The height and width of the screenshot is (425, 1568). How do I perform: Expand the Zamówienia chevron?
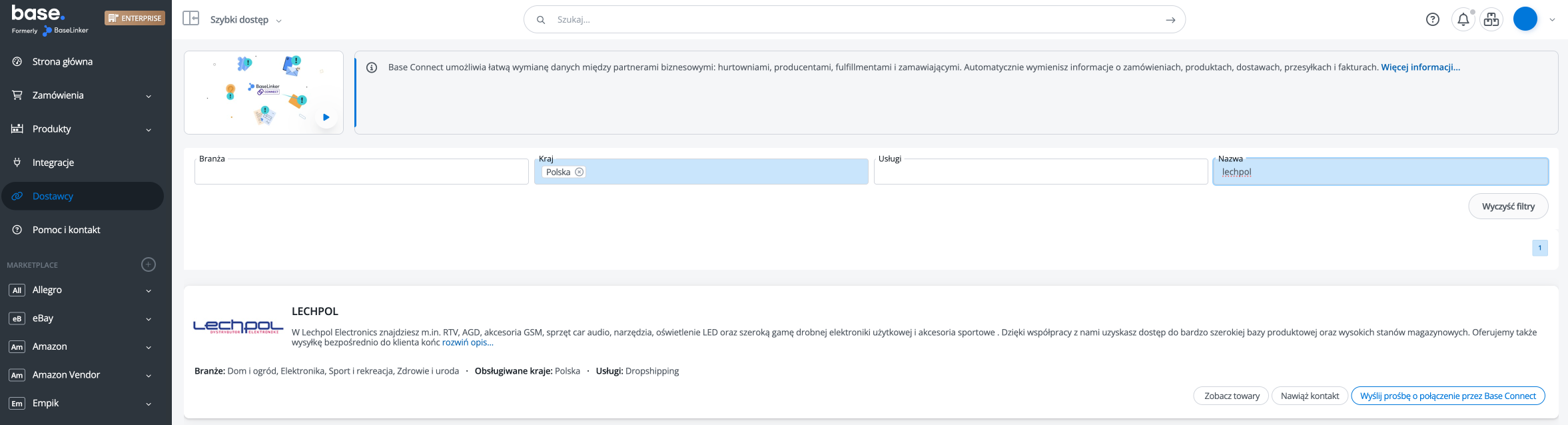point(149,97)
